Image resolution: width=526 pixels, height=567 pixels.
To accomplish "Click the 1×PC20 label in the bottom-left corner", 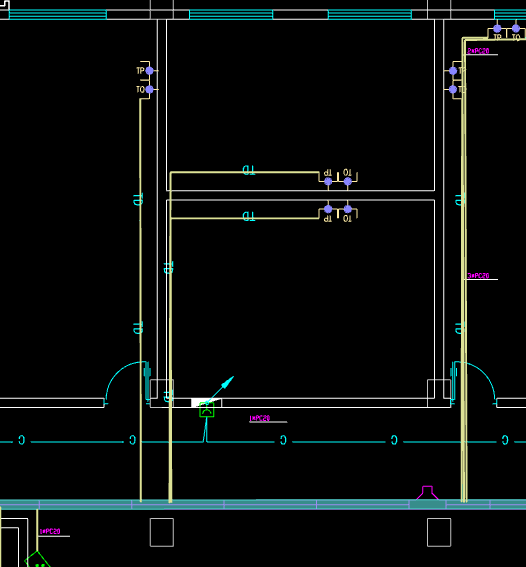I will pos(50,532).
